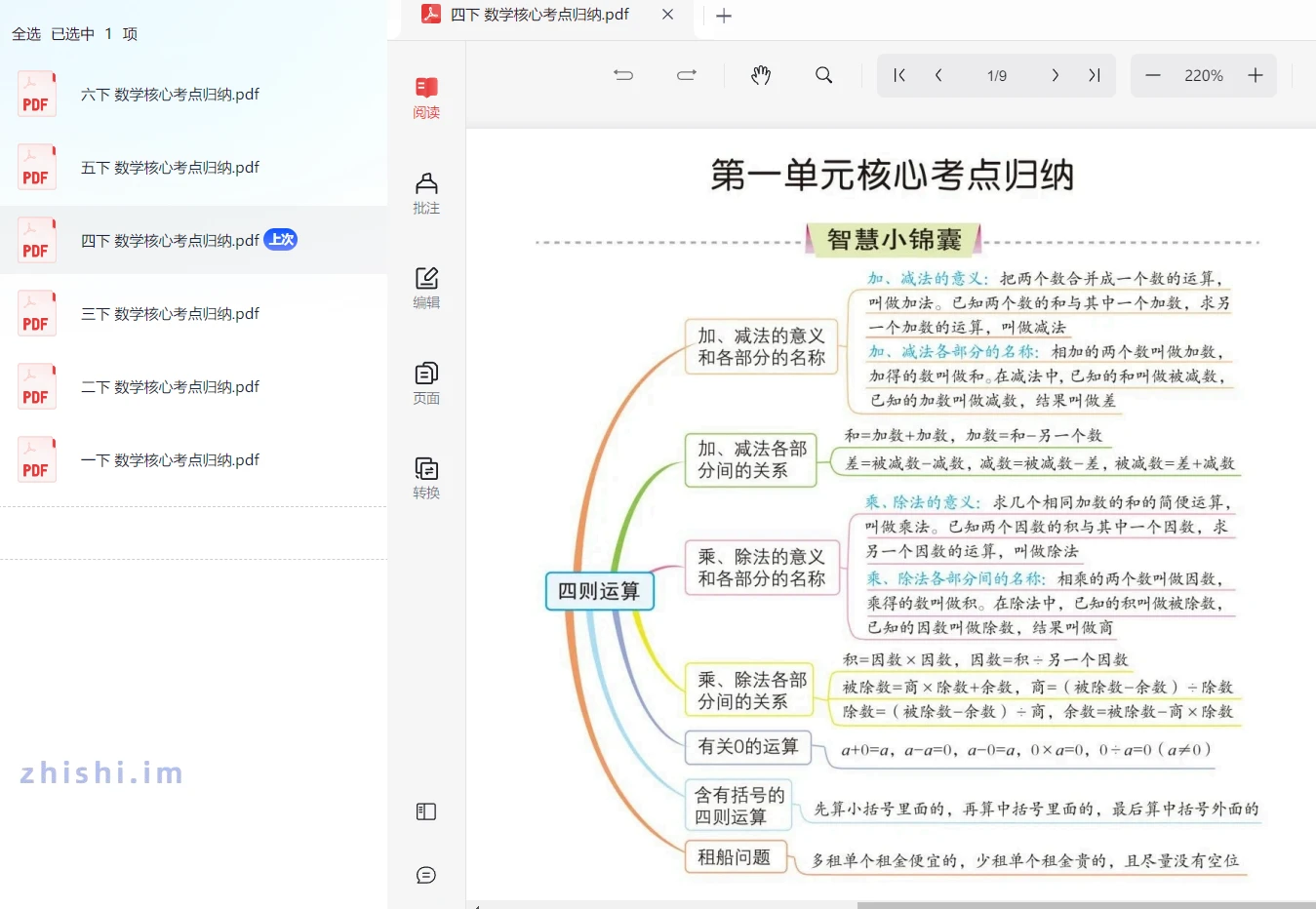This screenshot has width=1316, height=909.
Task: Select 四下 数学核心考点归纳.pdf in list
Action: (193, 240)
